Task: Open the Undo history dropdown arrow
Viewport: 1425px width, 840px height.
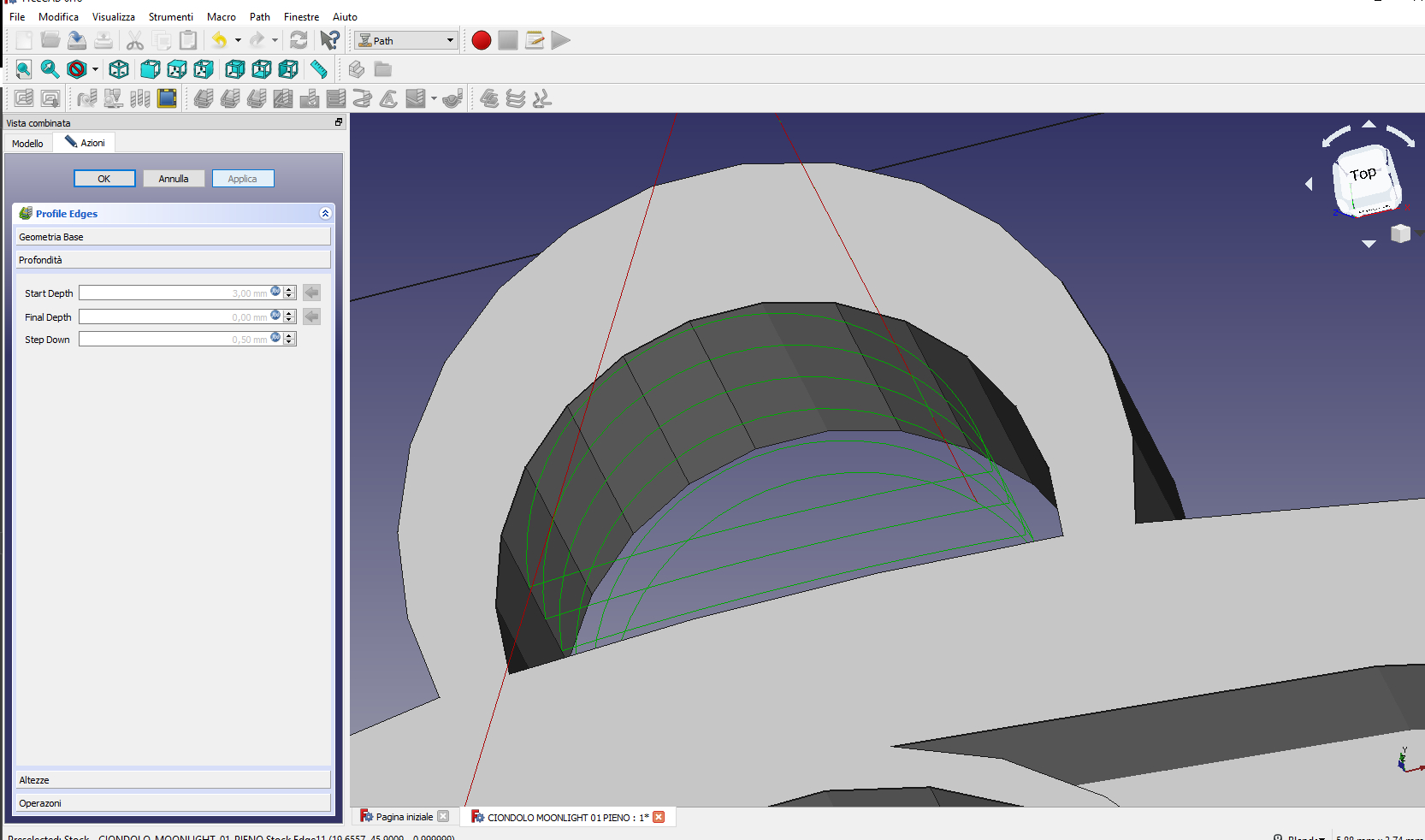Action: coord(238,40)
